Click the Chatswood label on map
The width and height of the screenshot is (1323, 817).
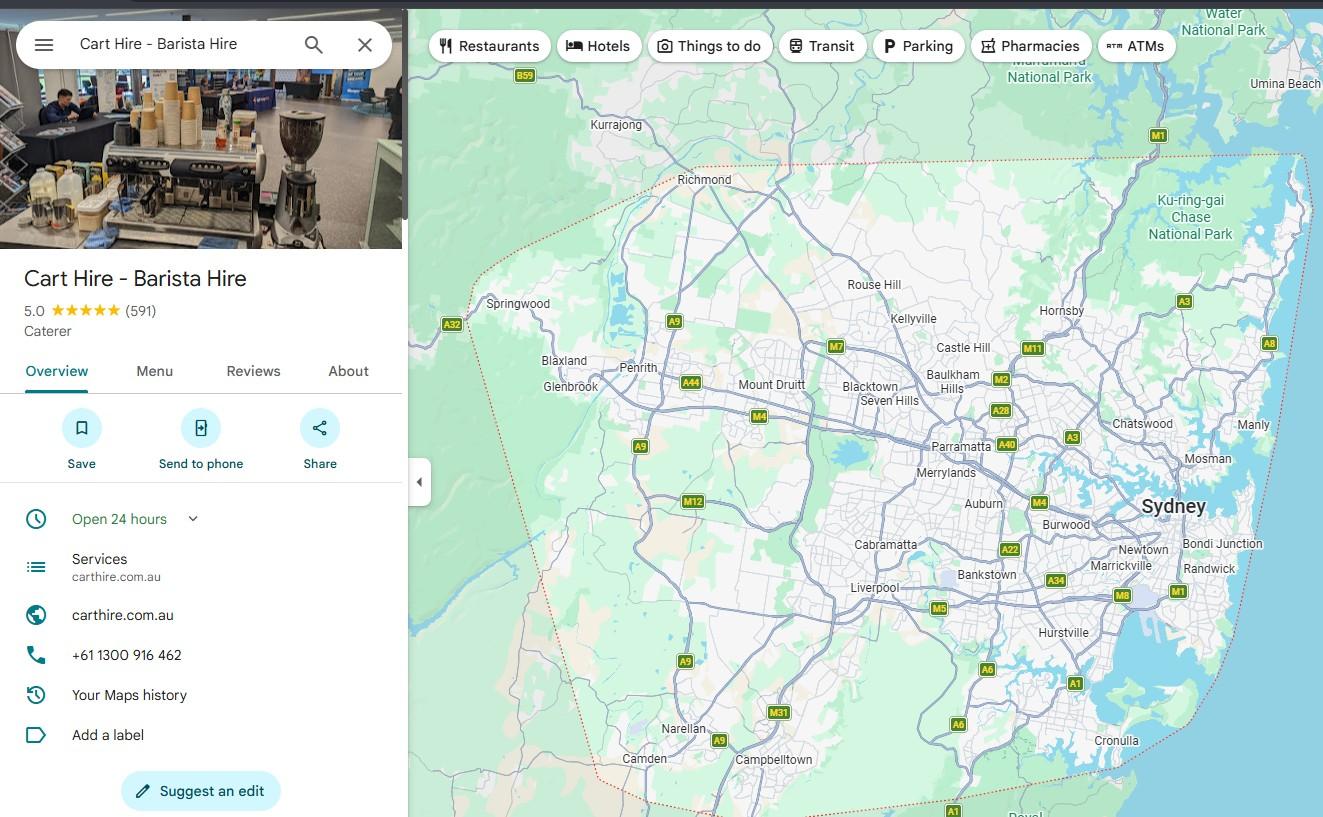[x=1143, y=424]
